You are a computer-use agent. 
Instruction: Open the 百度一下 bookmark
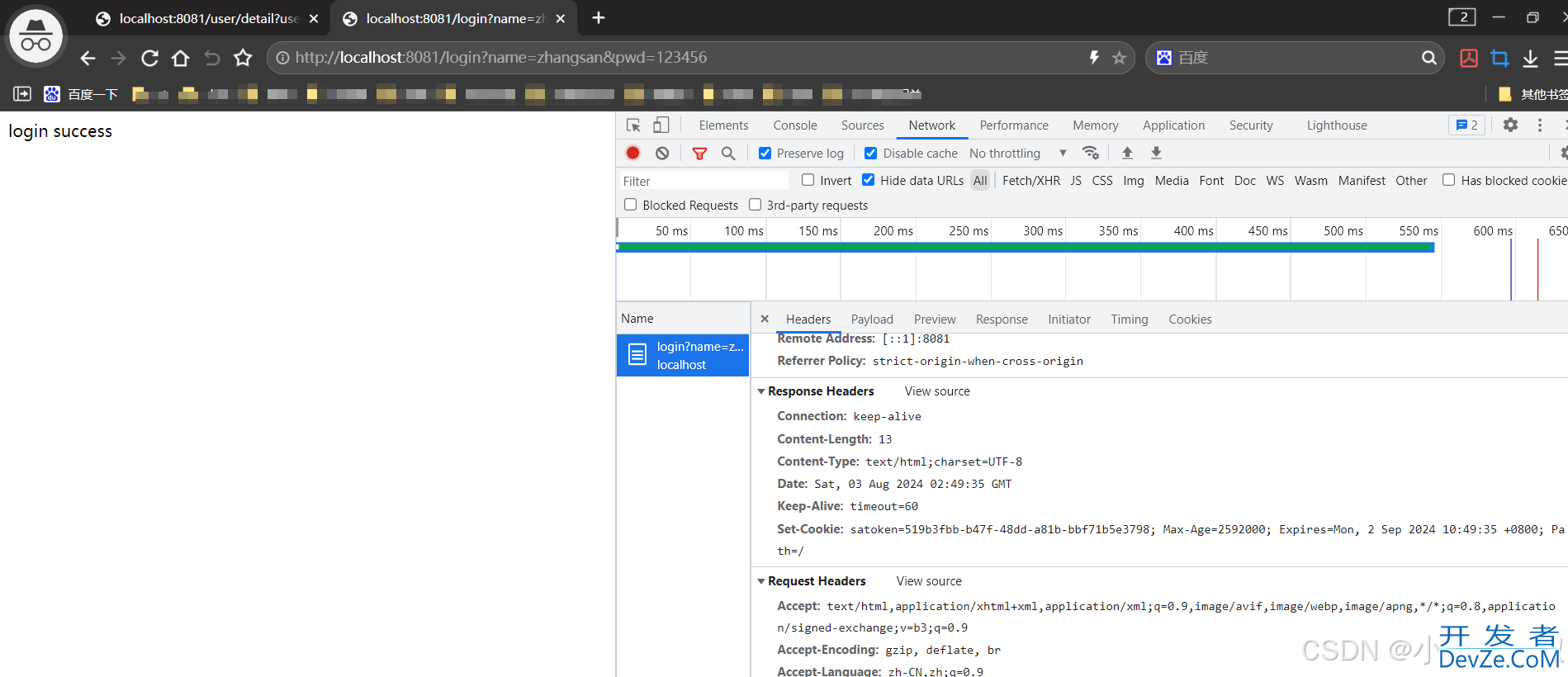point(81,94)
